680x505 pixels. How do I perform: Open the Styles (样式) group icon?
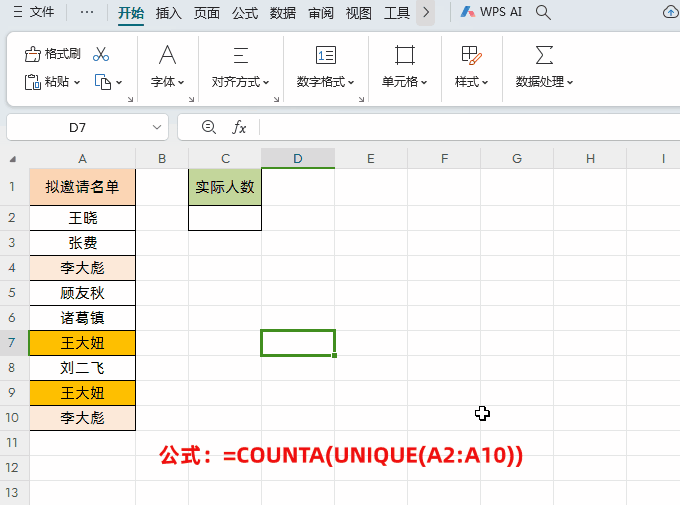pyautogui.click(x=471, y=55)
